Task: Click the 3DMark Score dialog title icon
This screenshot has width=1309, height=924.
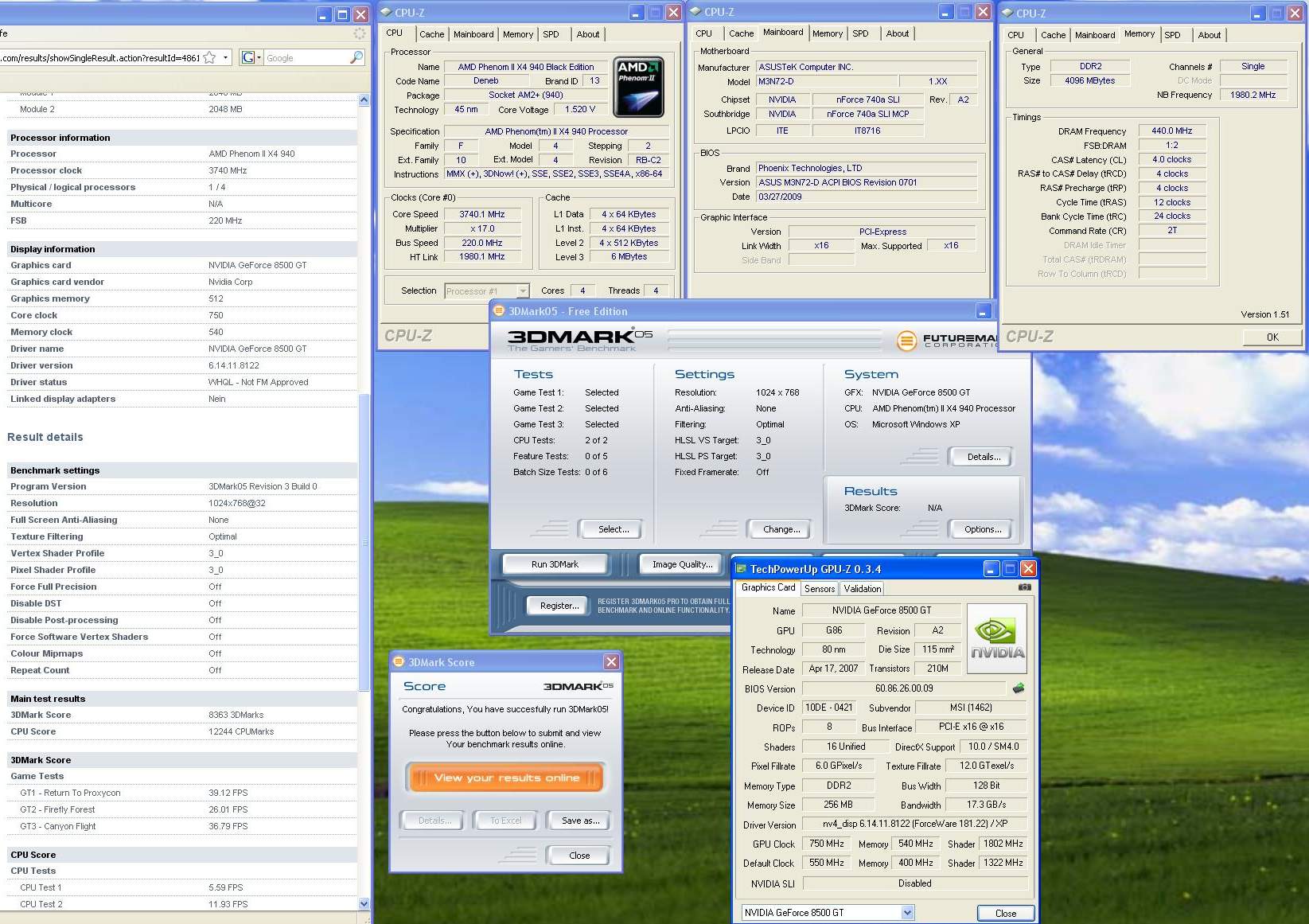Action: (x=399, y=662)
